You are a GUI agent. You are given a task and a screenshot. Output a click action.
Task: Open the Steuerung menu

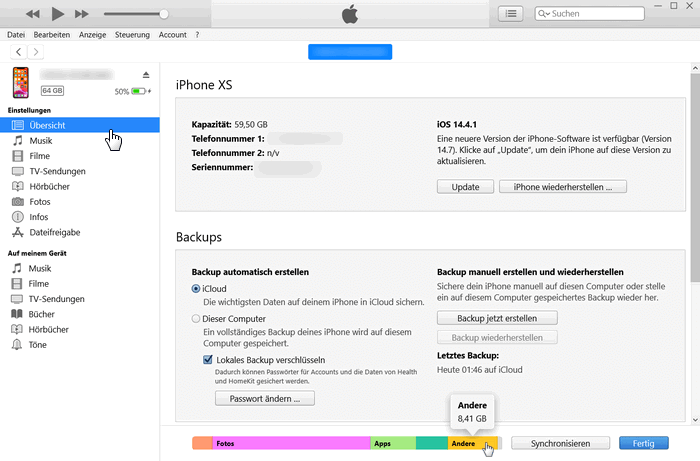(x=132, y=35)
